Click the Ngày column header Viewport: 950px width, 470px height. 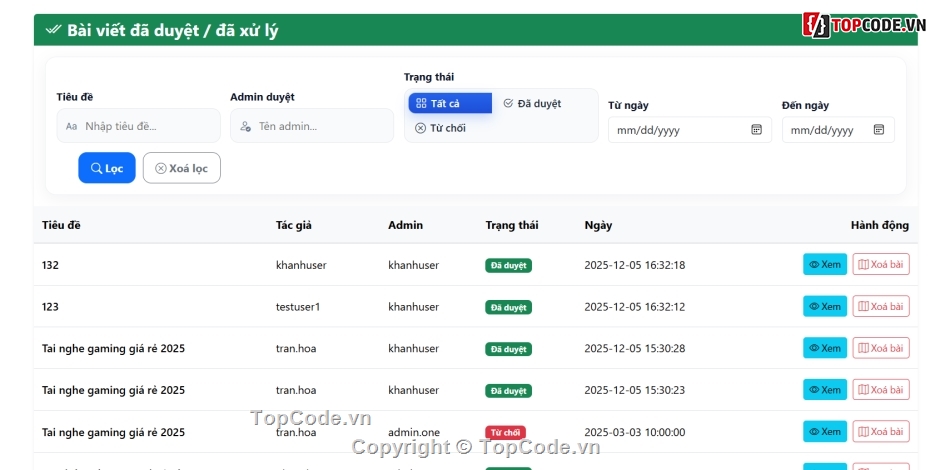(x=598, y=225)
